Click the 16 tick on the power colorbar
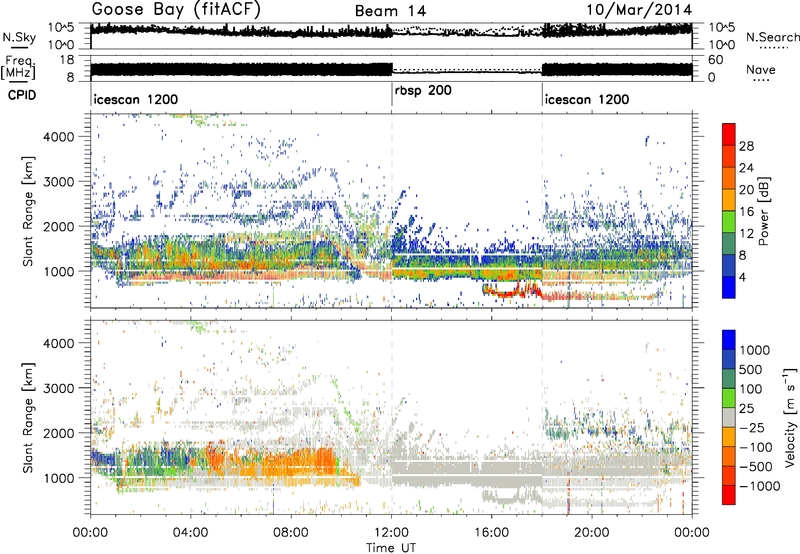The width and height of the screenshot is (800, 554). coord(746,212)
